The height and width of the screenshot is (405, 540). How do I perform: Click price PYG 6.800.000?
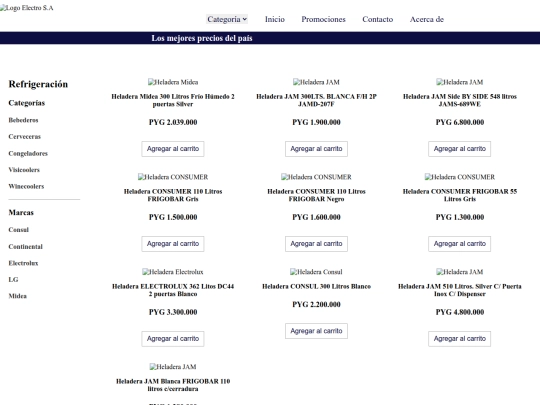coord(460,122)
